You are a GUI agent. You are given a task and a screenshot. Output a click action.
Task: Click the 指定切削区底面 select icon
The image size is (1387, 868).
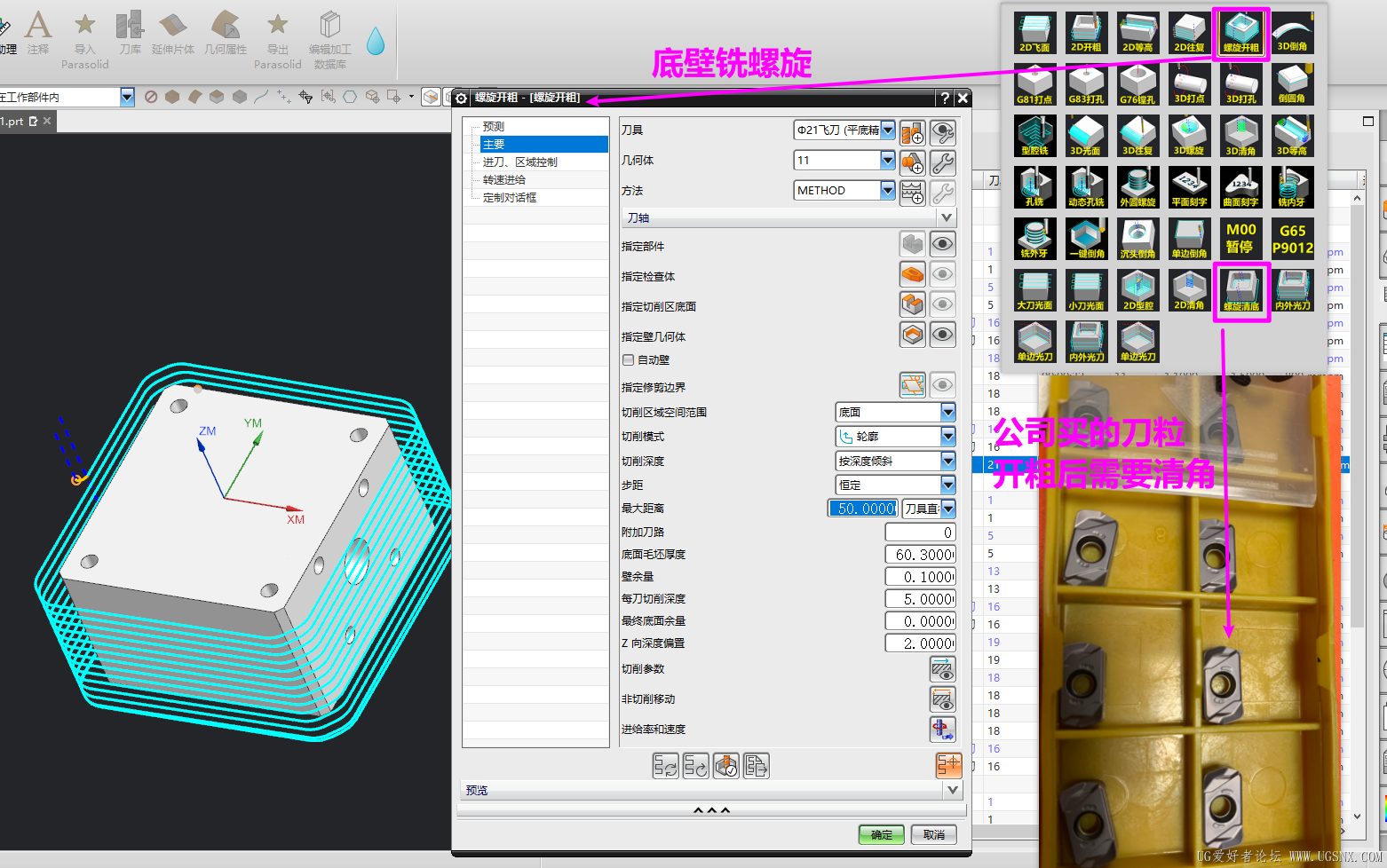point(913,304)
